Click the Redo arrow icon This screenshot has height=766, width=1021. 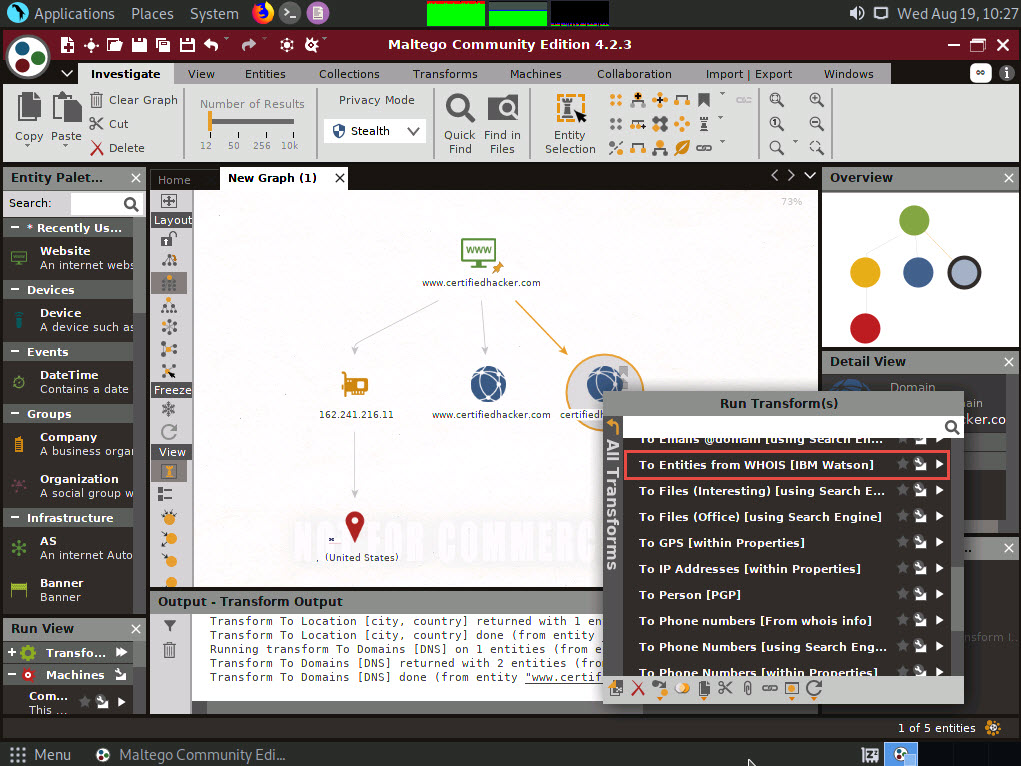point(249,45)
